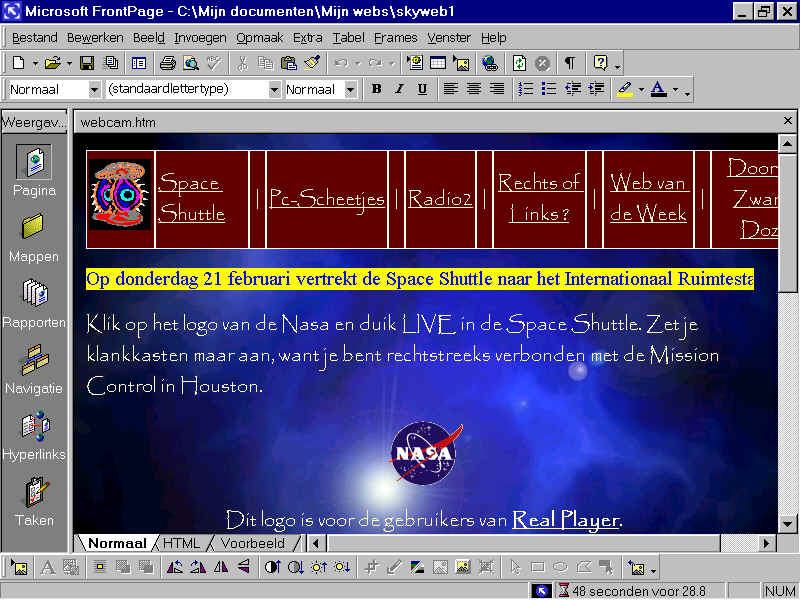Close the webcam.htm page

[788, 120]
